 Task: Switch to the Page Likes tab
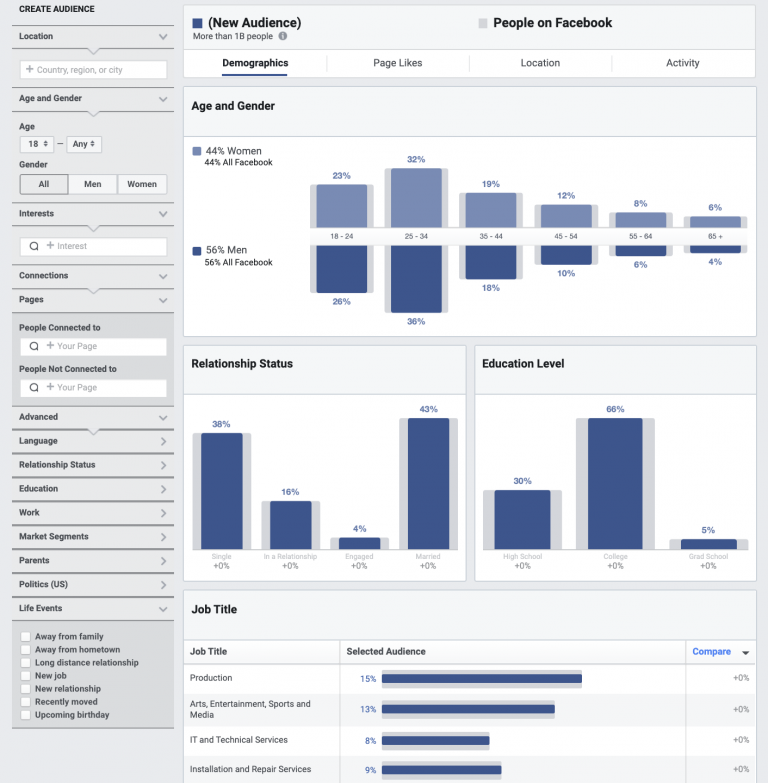(x=397, y=63)
